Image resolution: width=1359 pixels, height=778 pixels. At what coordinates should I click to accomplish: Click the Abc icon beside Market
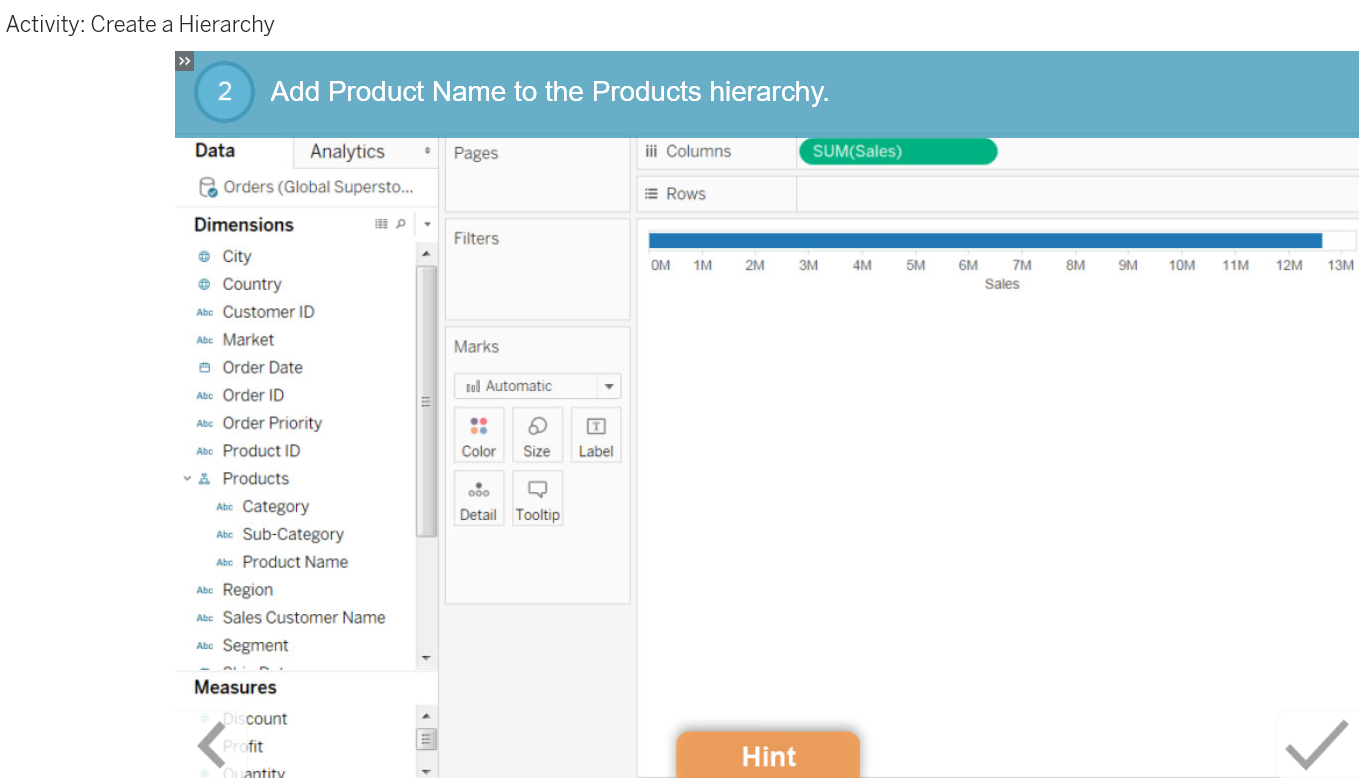click(x=205, y=340)
